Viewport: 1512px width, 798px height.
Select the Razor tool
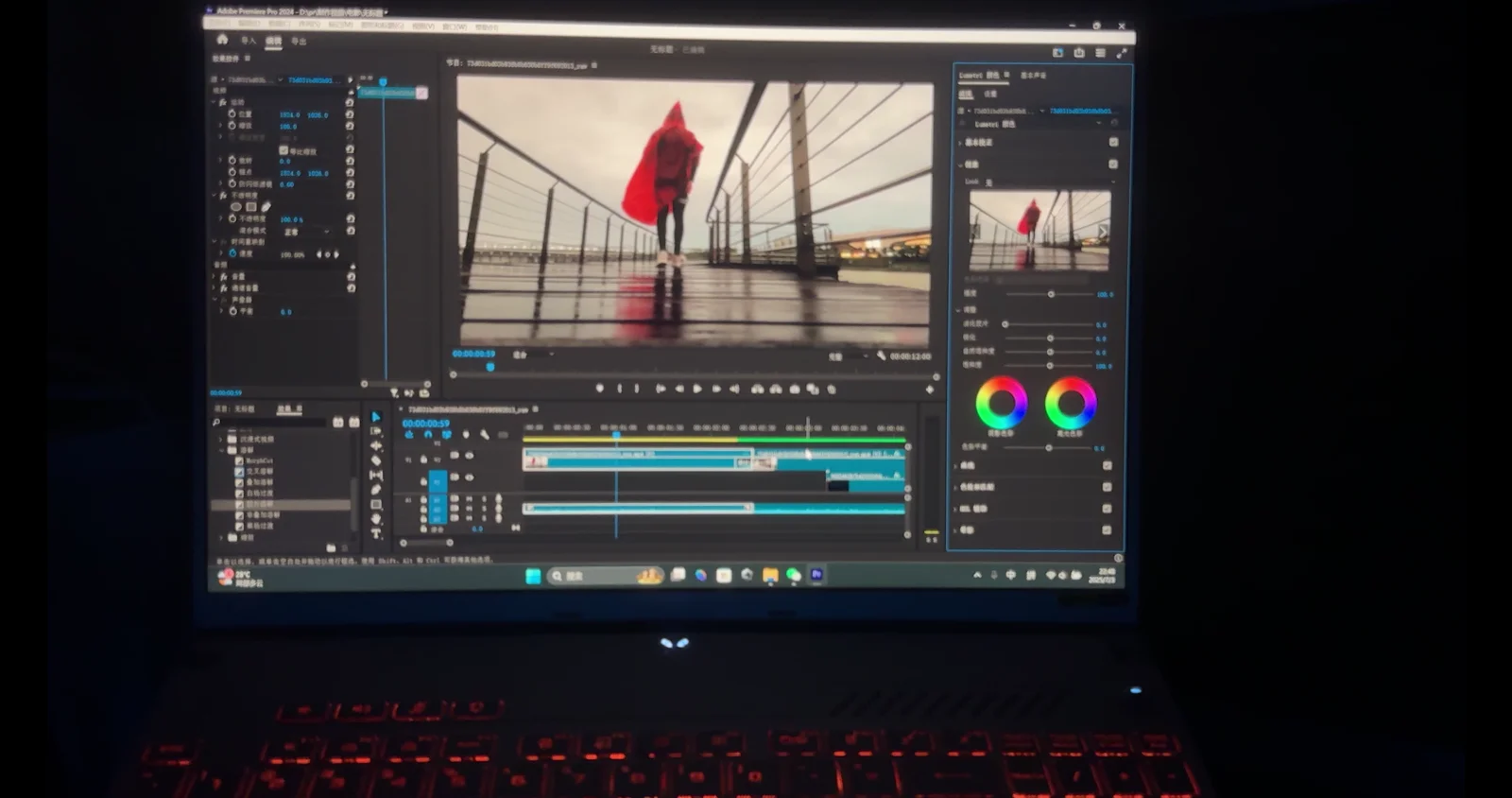click(376, 460)
